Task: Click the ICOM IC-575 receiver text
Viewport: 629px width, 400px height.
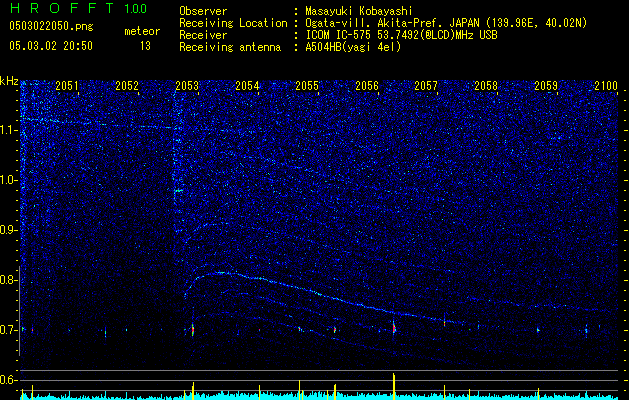Action: tap(401, 35)
